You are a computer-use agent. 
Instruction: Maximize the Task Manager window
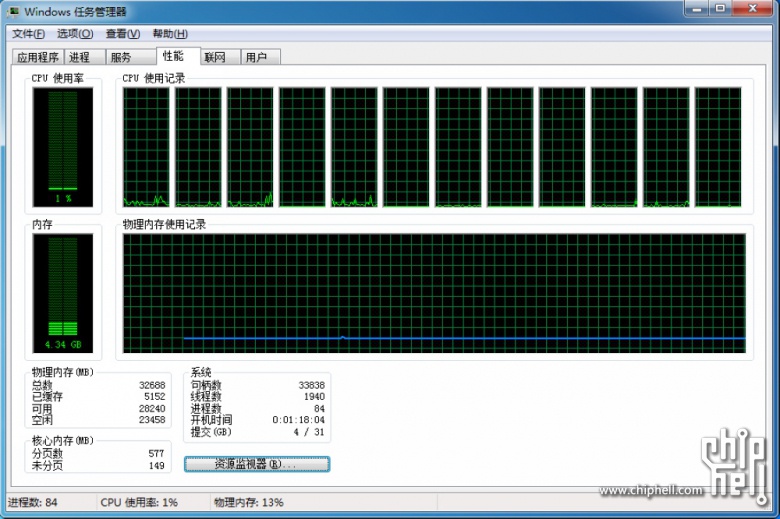coord(720,8)
